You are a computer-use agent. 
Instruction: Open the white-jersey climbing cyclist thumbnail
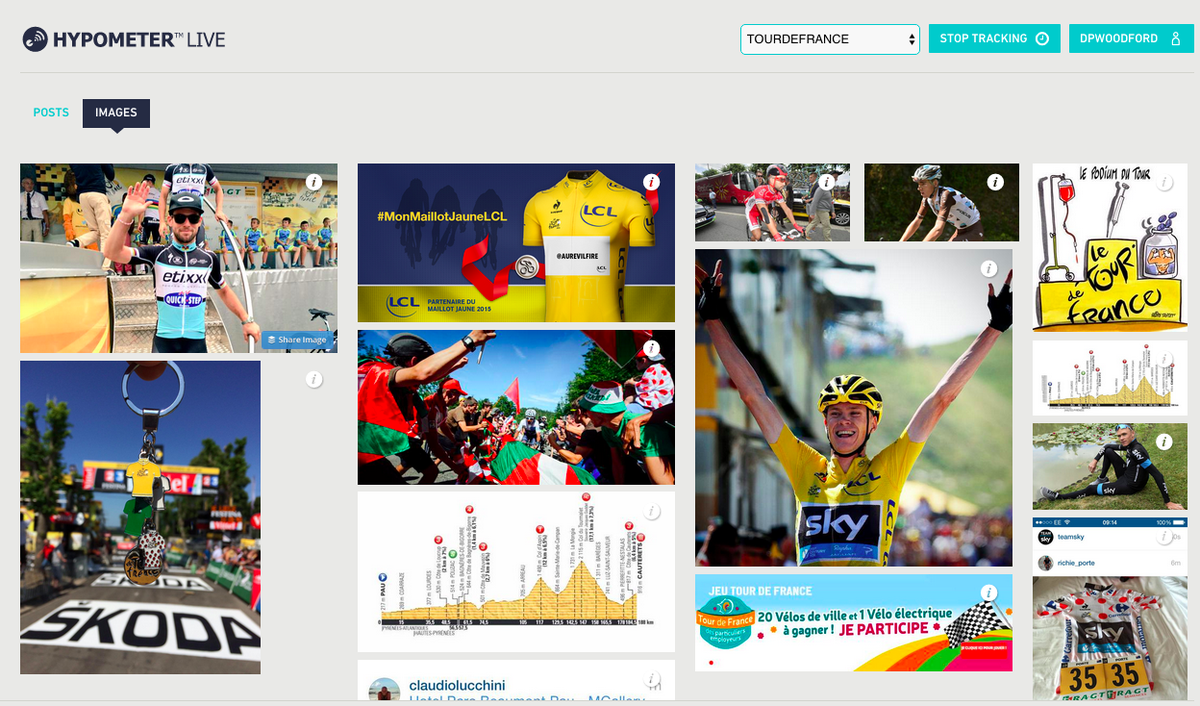[x=942, y=202]
